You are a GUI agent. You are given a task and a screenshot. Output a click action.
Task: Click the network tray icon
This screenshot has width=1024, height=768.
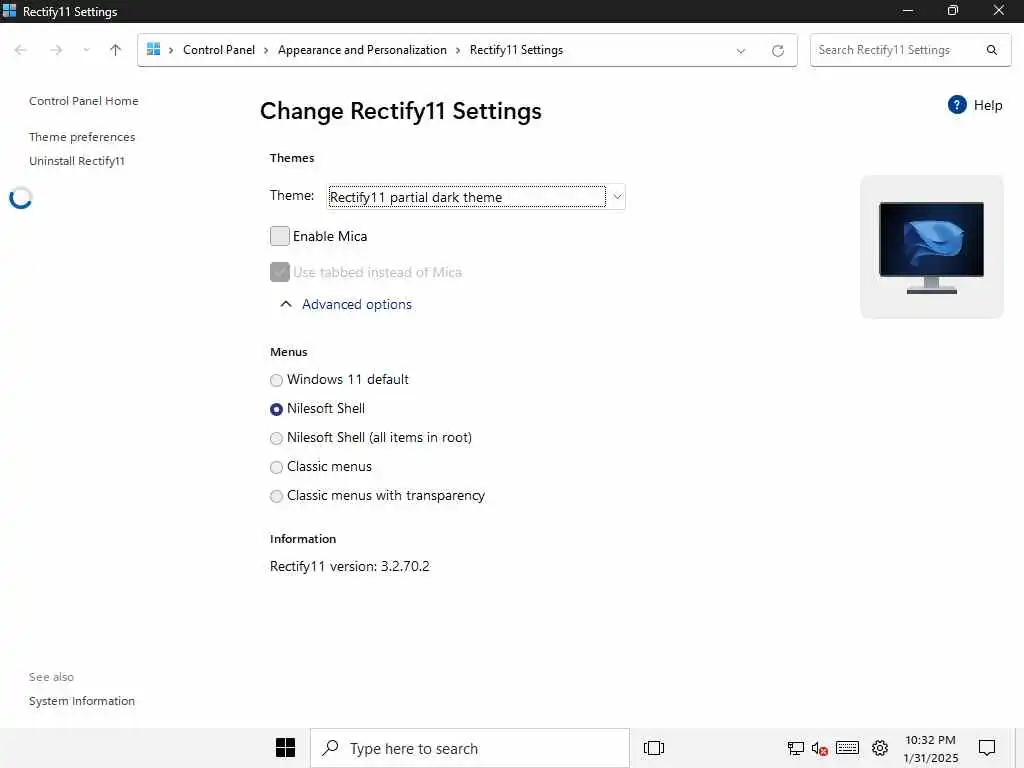(x=795, y=748)
